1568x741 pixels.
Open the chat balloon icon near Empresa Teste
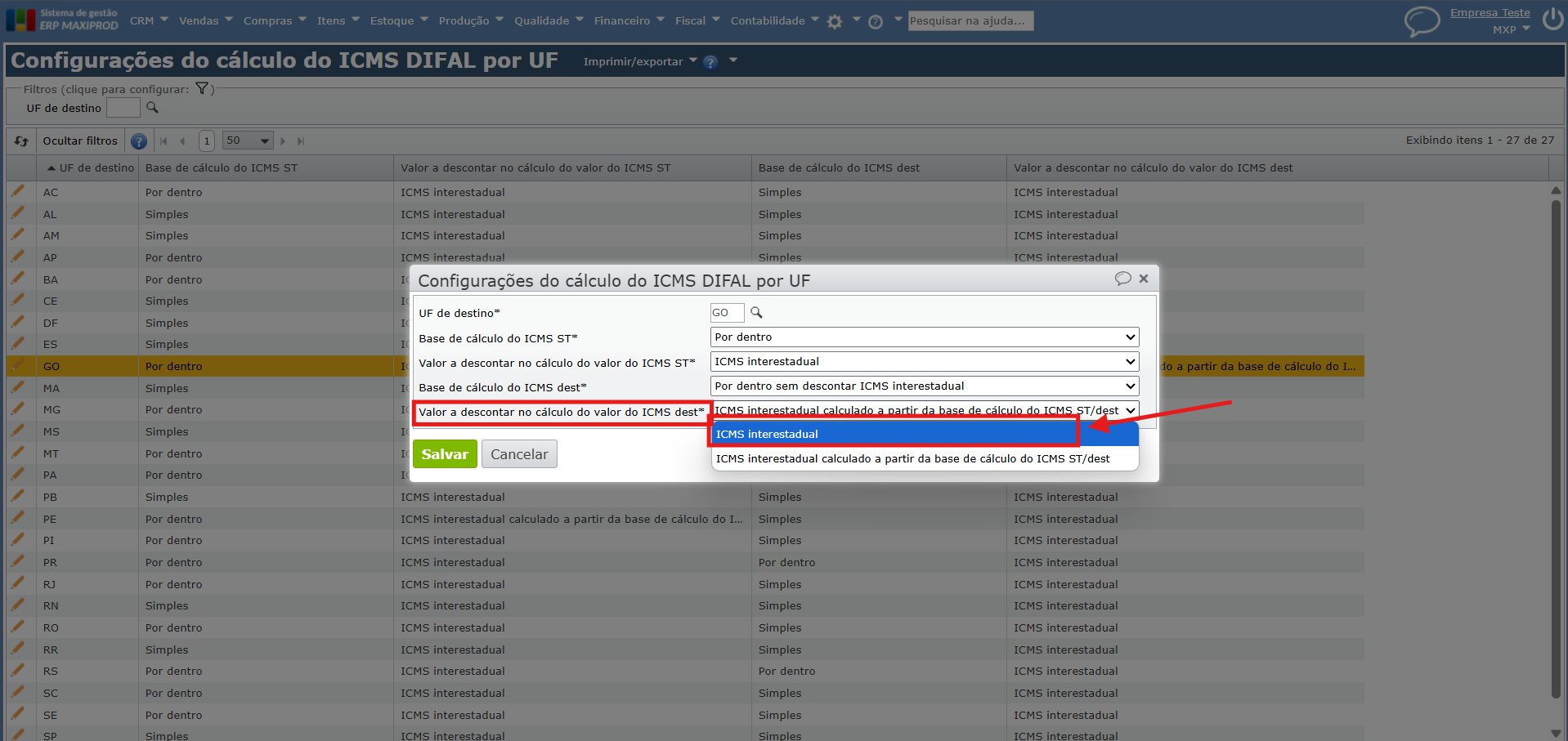click(x=1422, y=20)
